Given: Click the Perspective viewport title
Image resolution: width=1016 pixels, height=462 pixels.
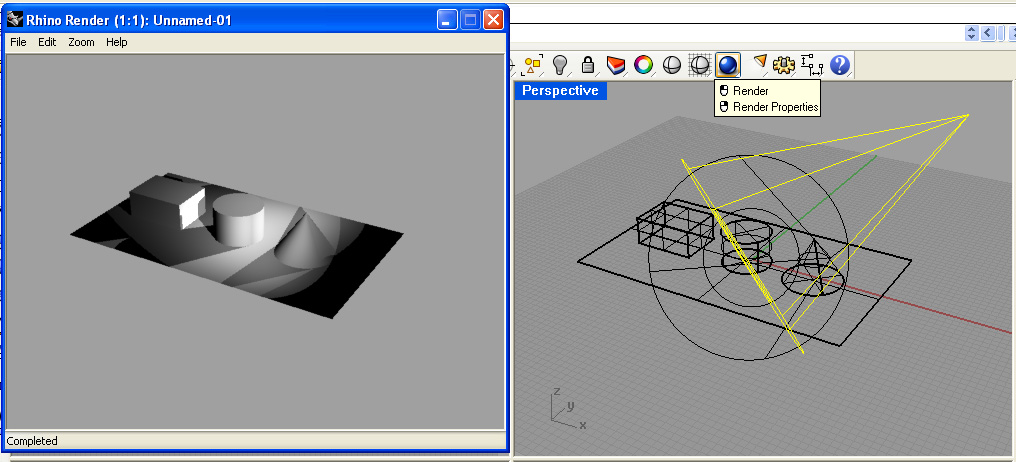Looking at the screenshot, I should (560, 91).
